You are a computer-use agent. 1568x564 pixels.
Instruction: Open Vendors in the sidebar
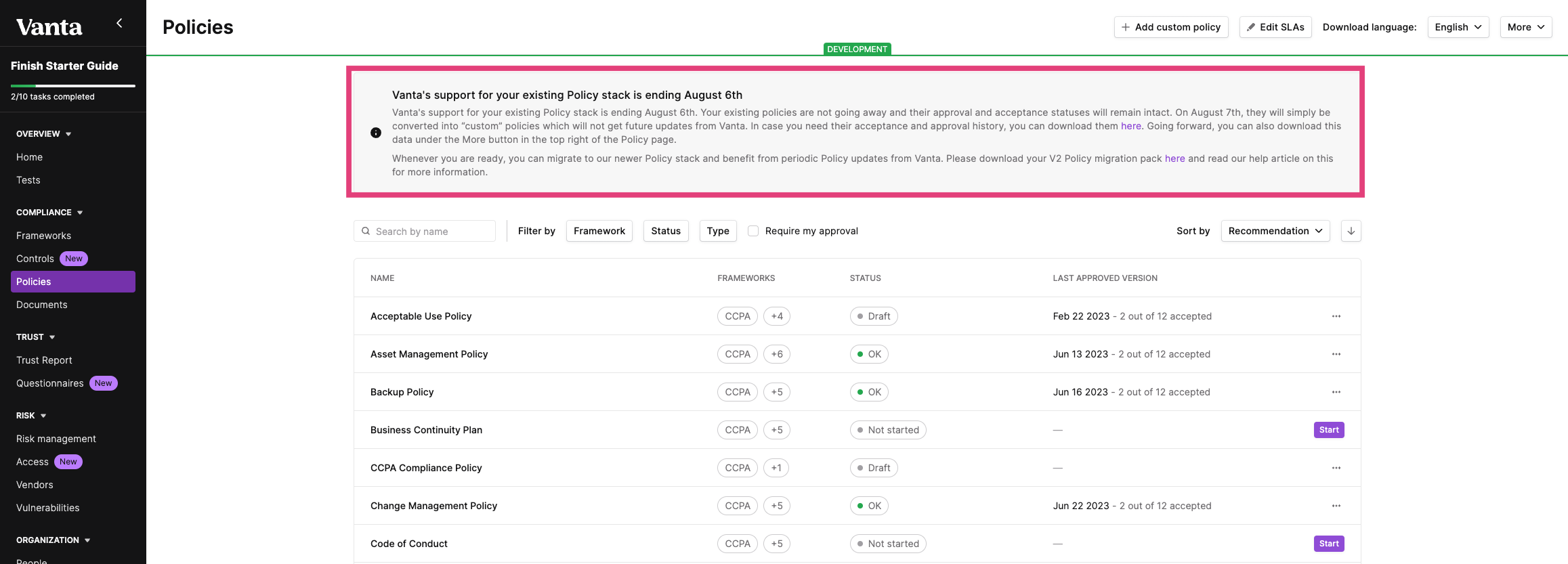pos(35,485)
